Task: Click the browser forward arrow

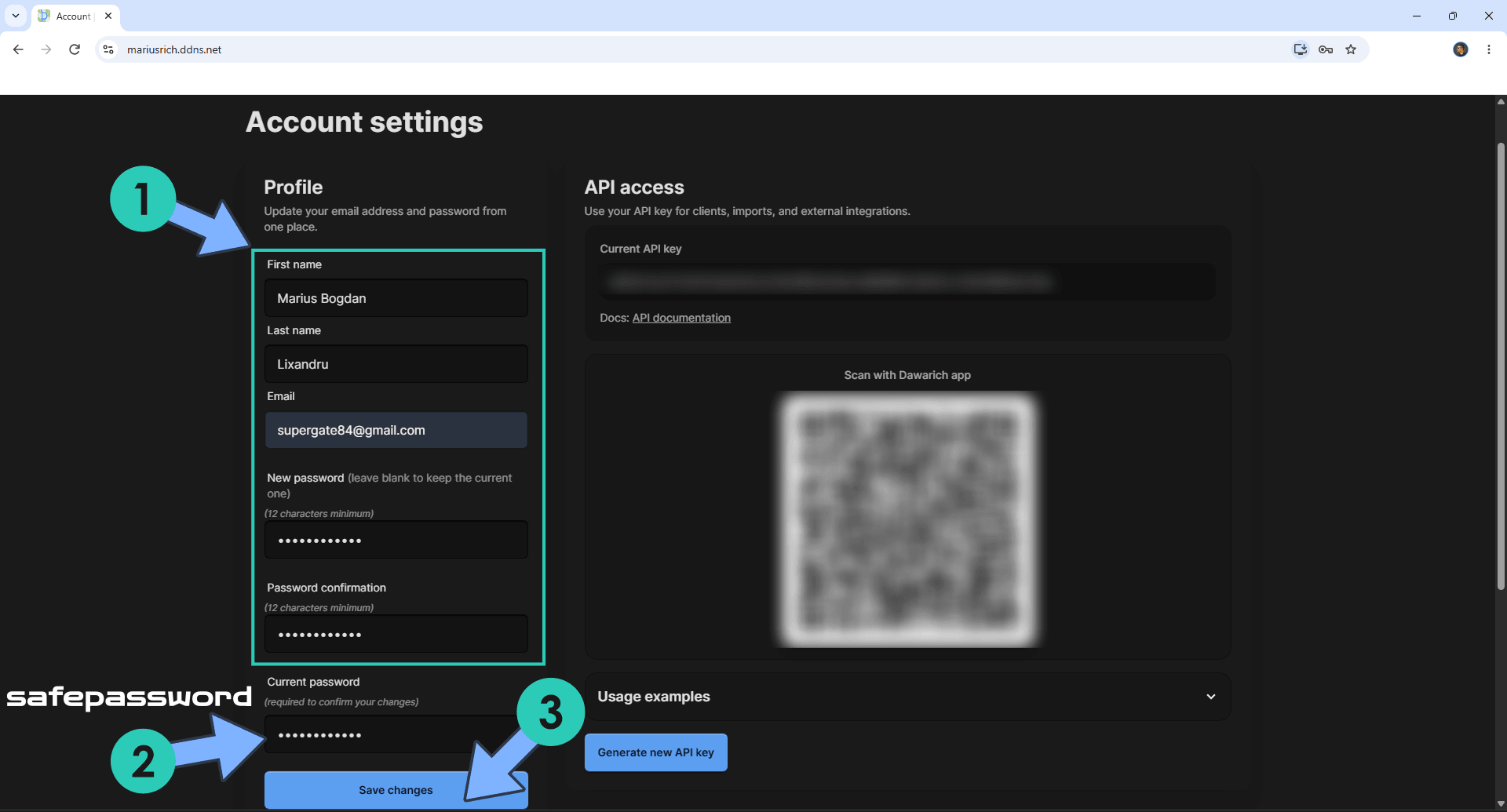Action: [46, 49]
